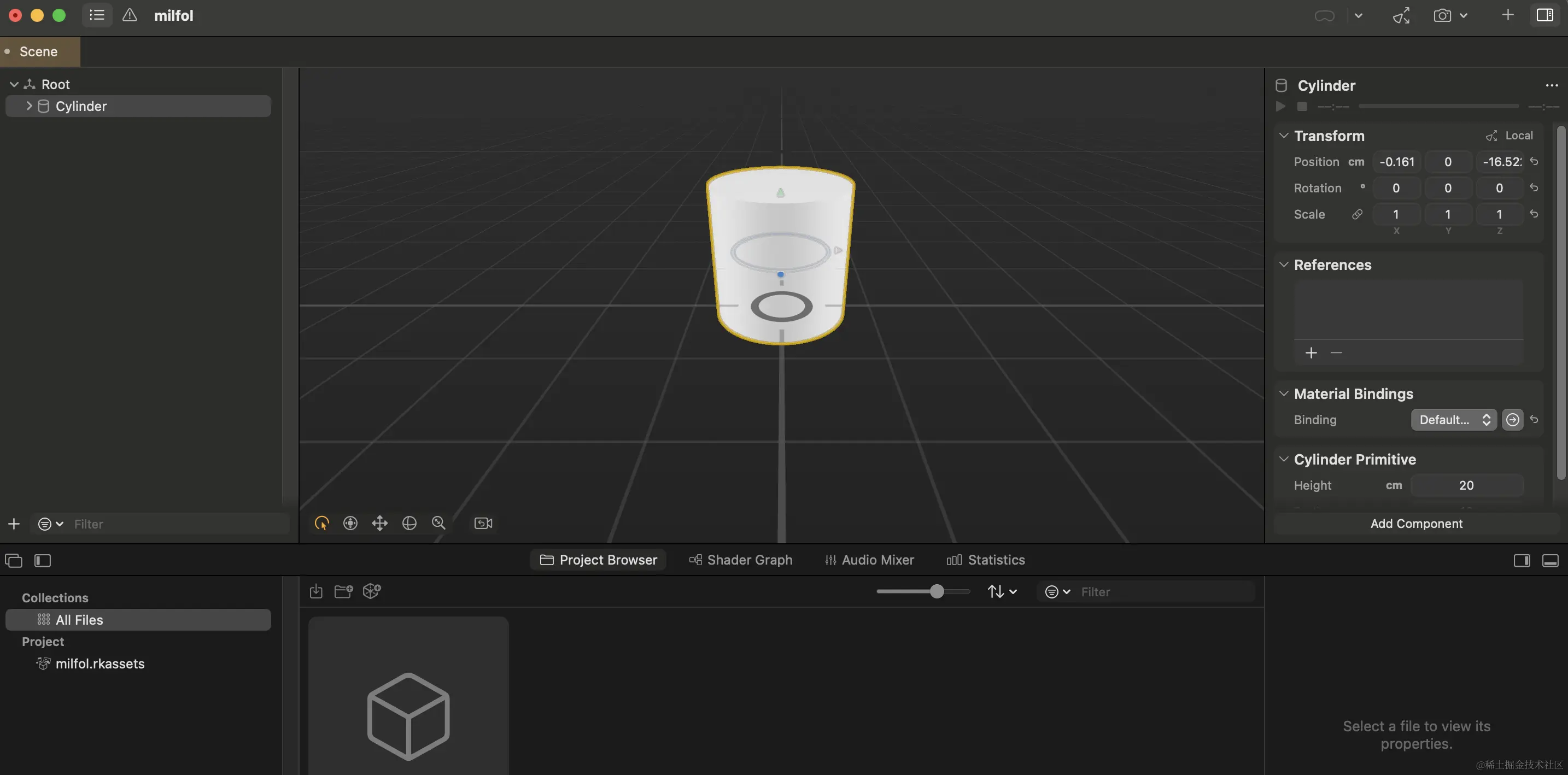Open the Binding Default dropdown

tap(1453, 420)
